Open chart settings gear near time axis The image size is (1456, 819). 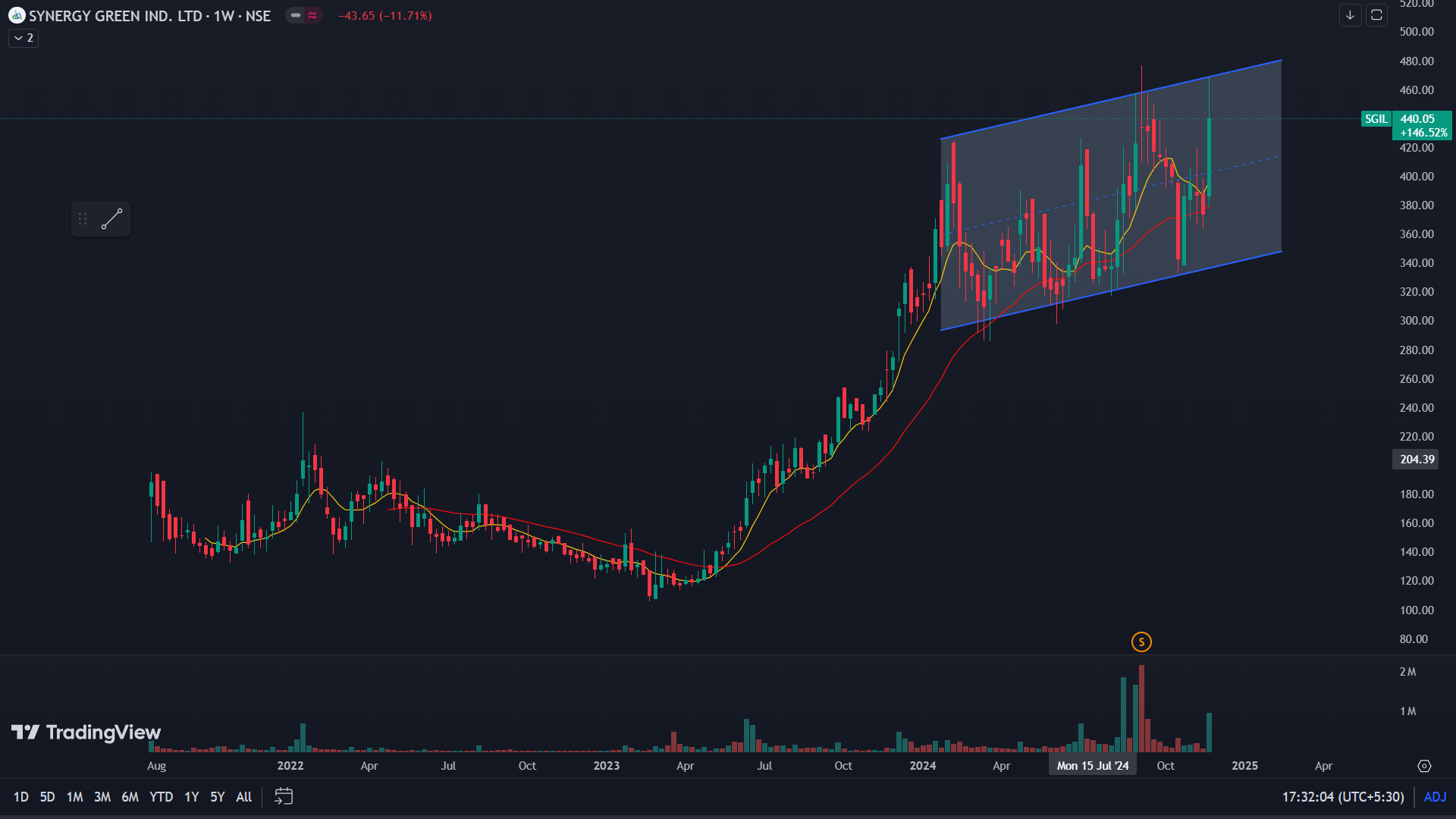1424,766
